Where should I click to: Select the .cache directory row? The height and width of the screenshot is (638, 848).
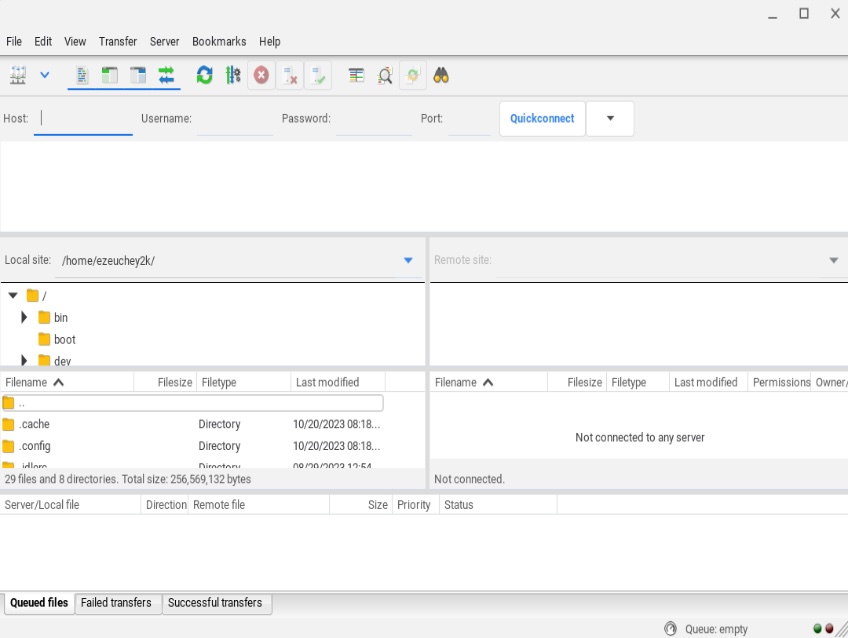pyautogui.click(x=193, y=424)
